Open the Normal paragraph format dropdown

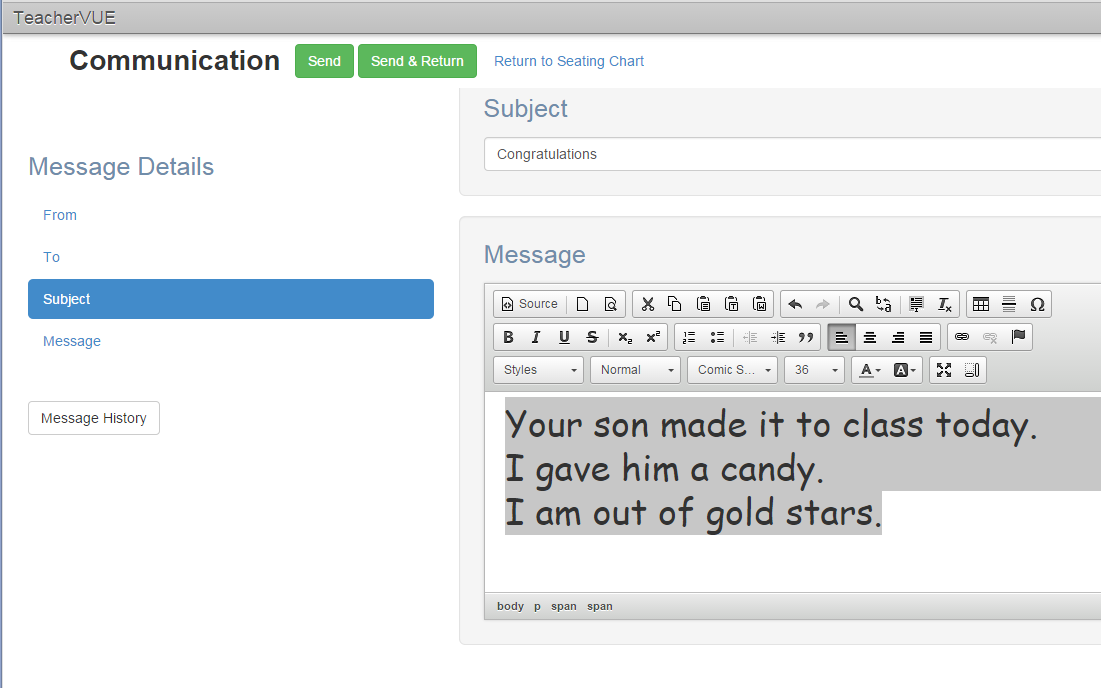click(635, 370)
